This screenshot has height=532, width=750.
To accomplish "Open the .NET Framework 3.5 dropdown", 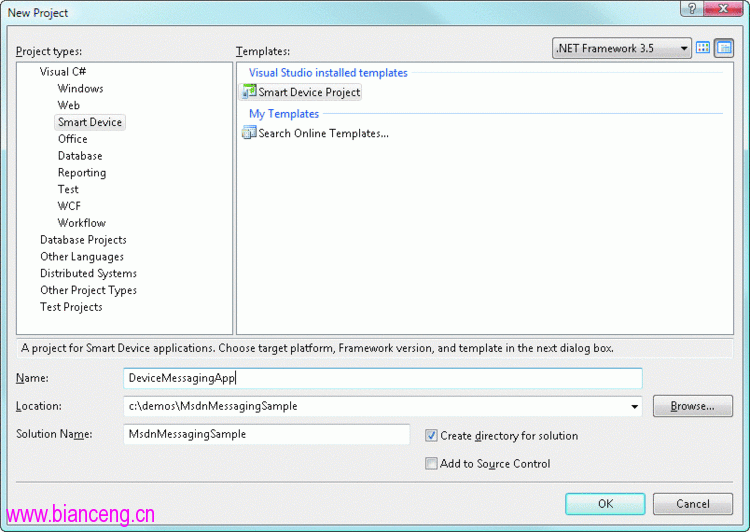I will point(621,48).
